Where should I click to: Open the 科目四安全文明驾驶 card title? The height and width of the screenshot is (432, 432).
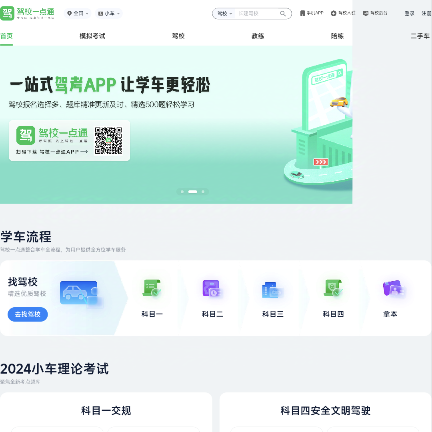click(325, 411)
